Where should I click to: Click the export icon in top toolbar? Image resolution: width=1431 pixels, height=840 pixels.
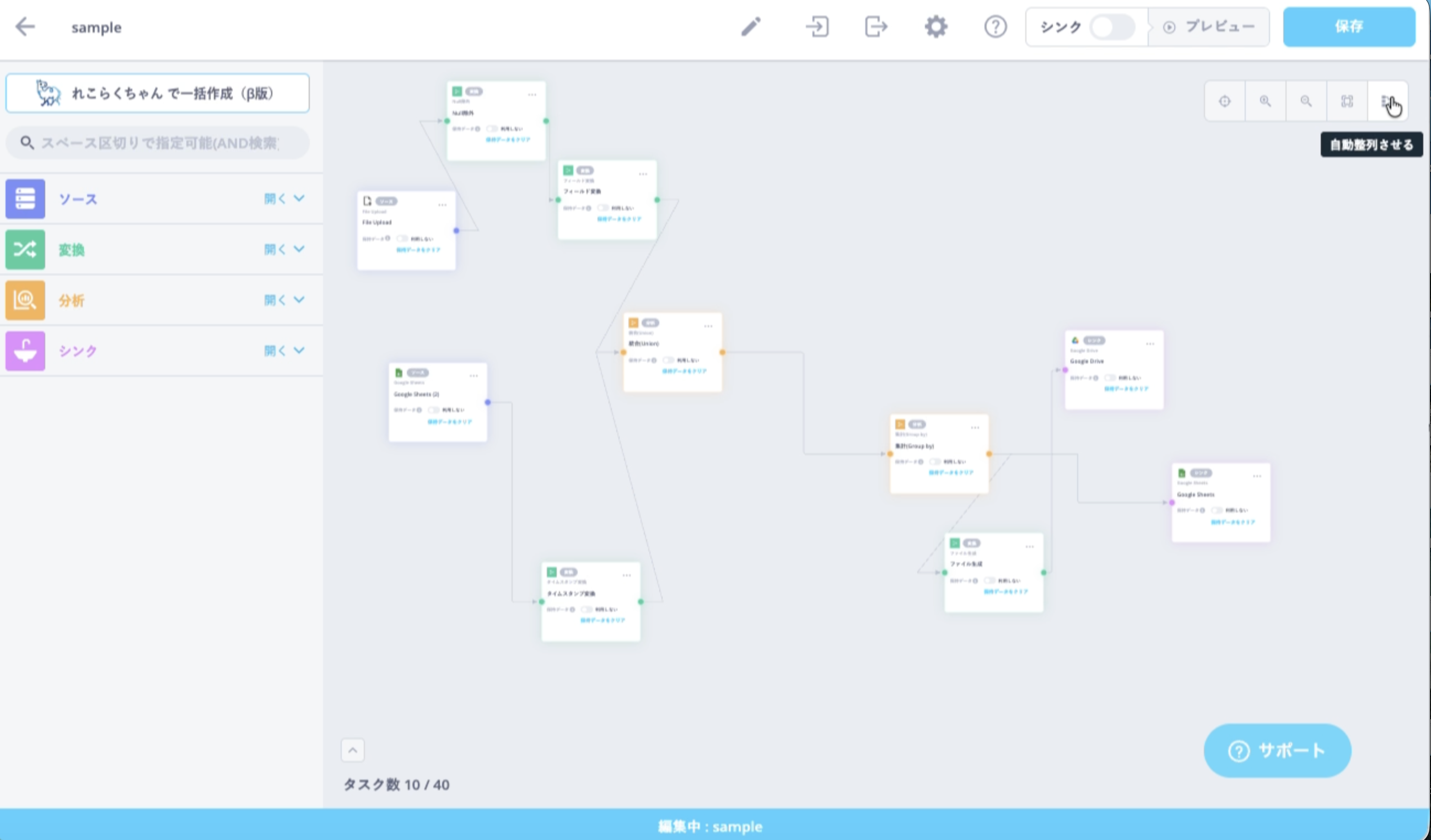pyautogui.click(x=876, y=26)
